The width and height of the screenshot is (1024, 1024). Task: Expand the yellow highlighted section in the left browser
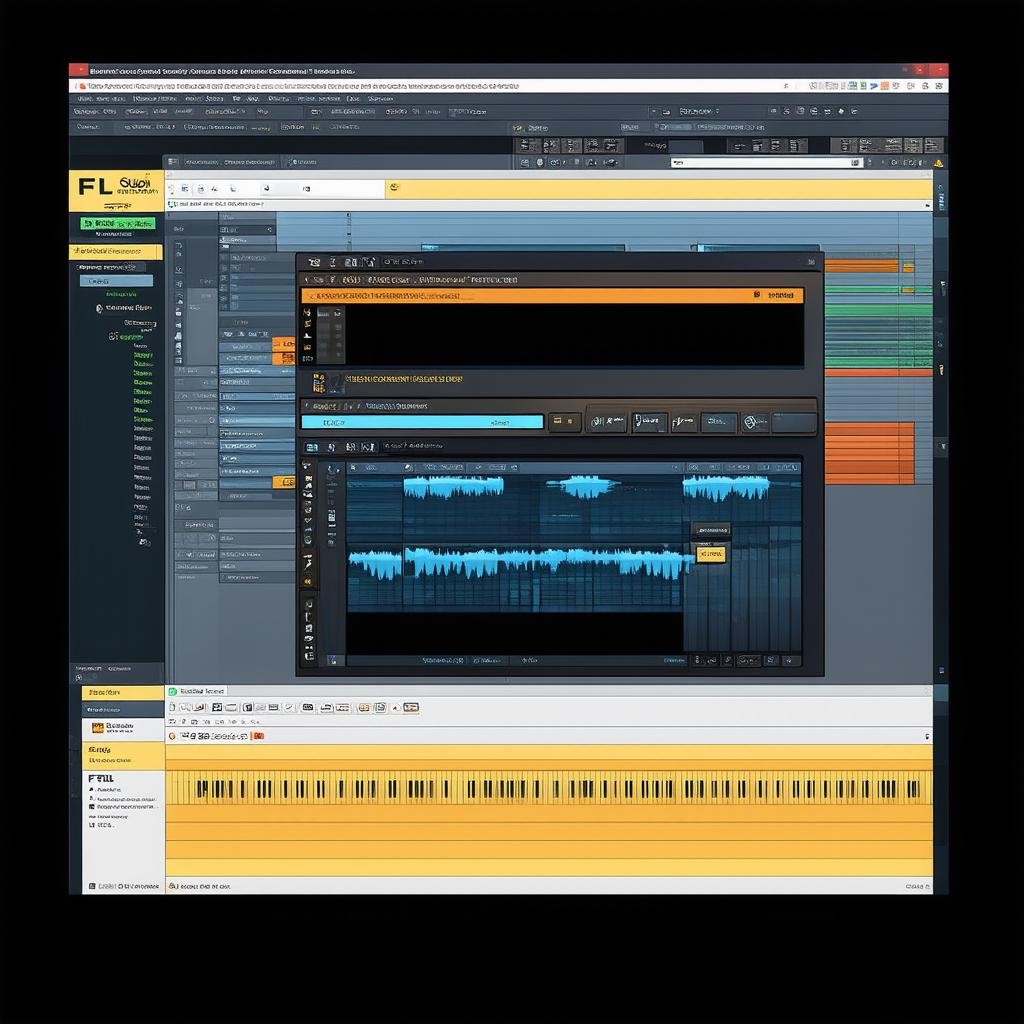pos(115,252)
